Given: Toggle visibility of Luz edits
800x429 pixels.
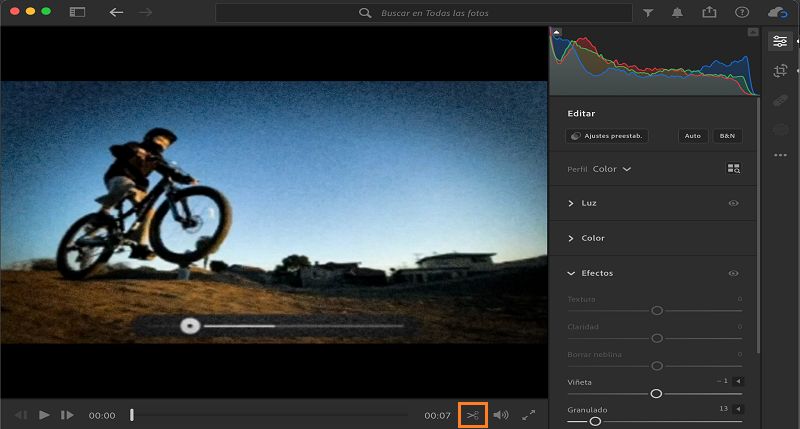Looking at the screenshot, I should pos(733,203).
